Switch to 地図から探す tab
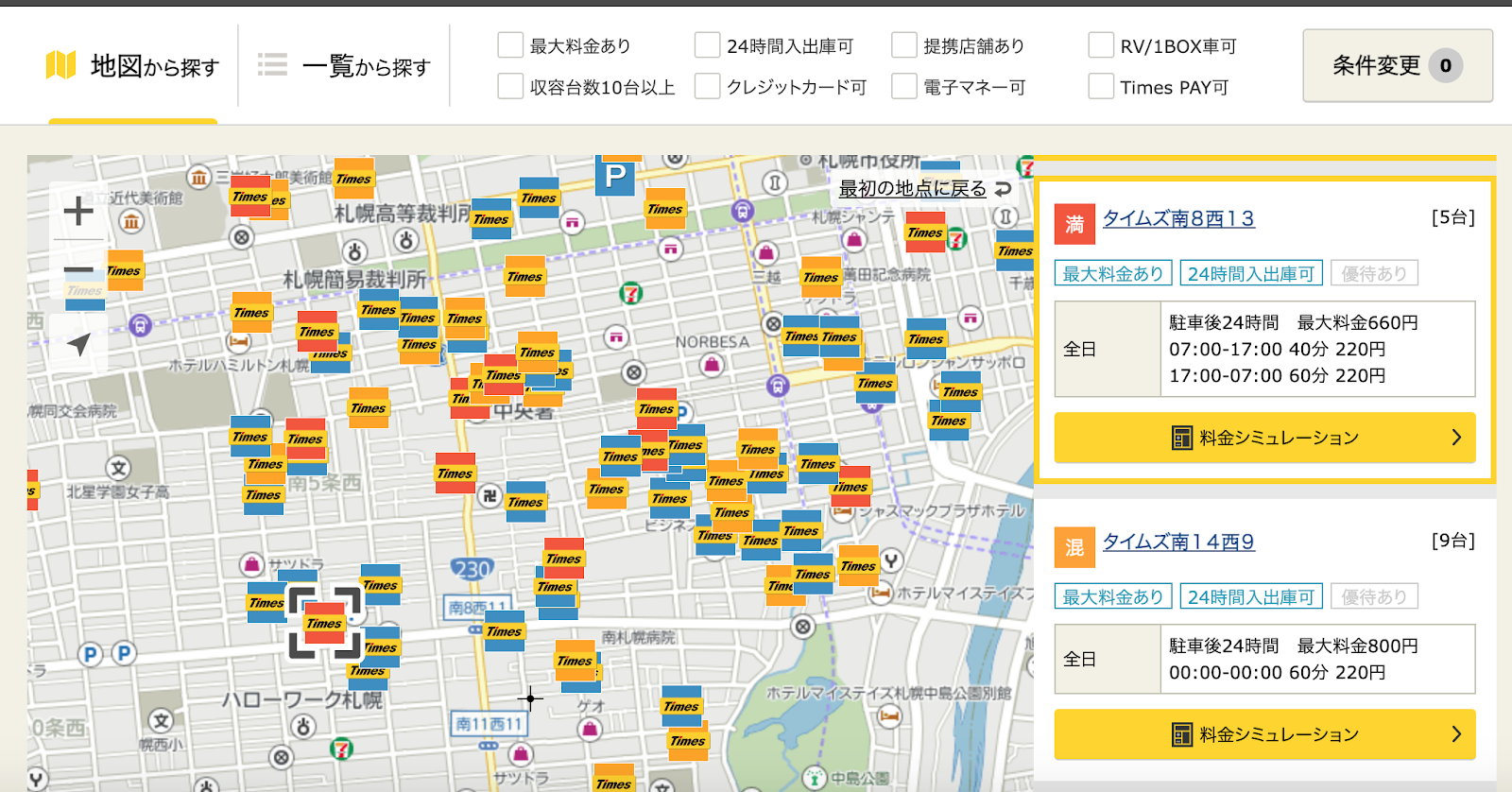1512x792 pixels. tap(133, 66)
